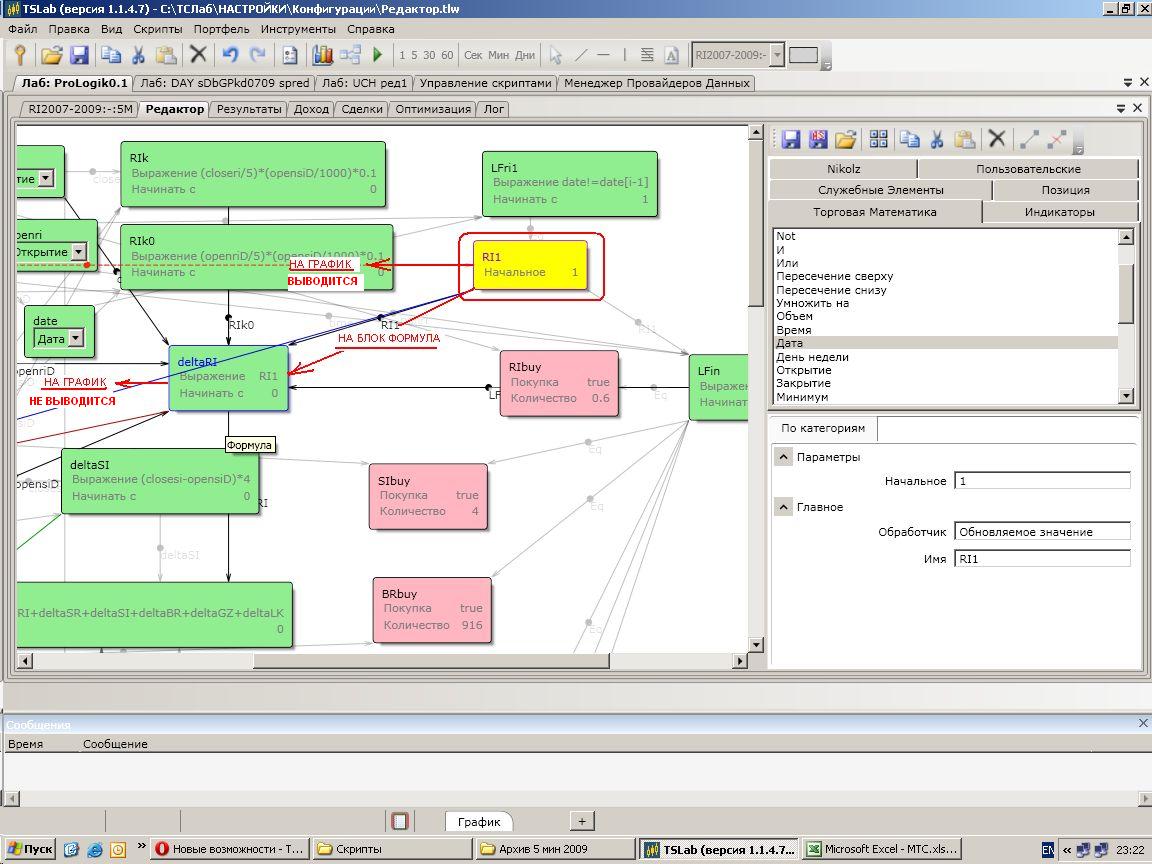Image resolution: width=1152 pixels, height=864 pixels.
Task: Switch to the Оптимизация tab
Action: pyautogui.click(x=432, y=109)
